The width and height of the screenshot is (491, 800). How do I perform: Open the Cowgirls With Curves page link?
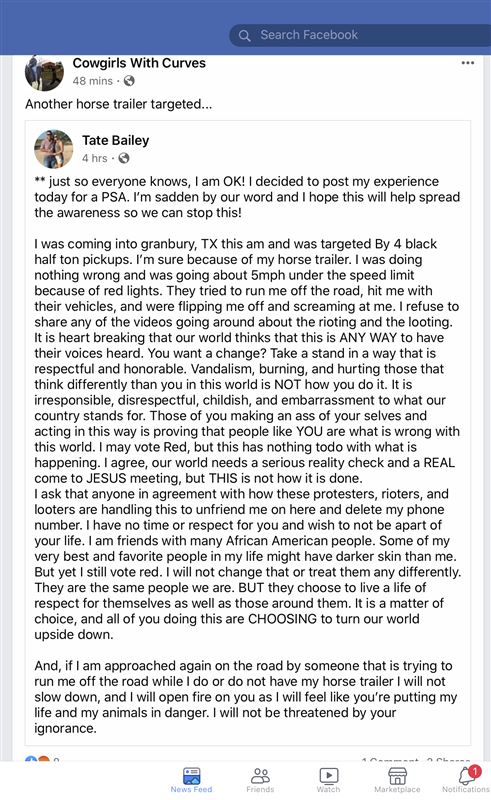139,63
